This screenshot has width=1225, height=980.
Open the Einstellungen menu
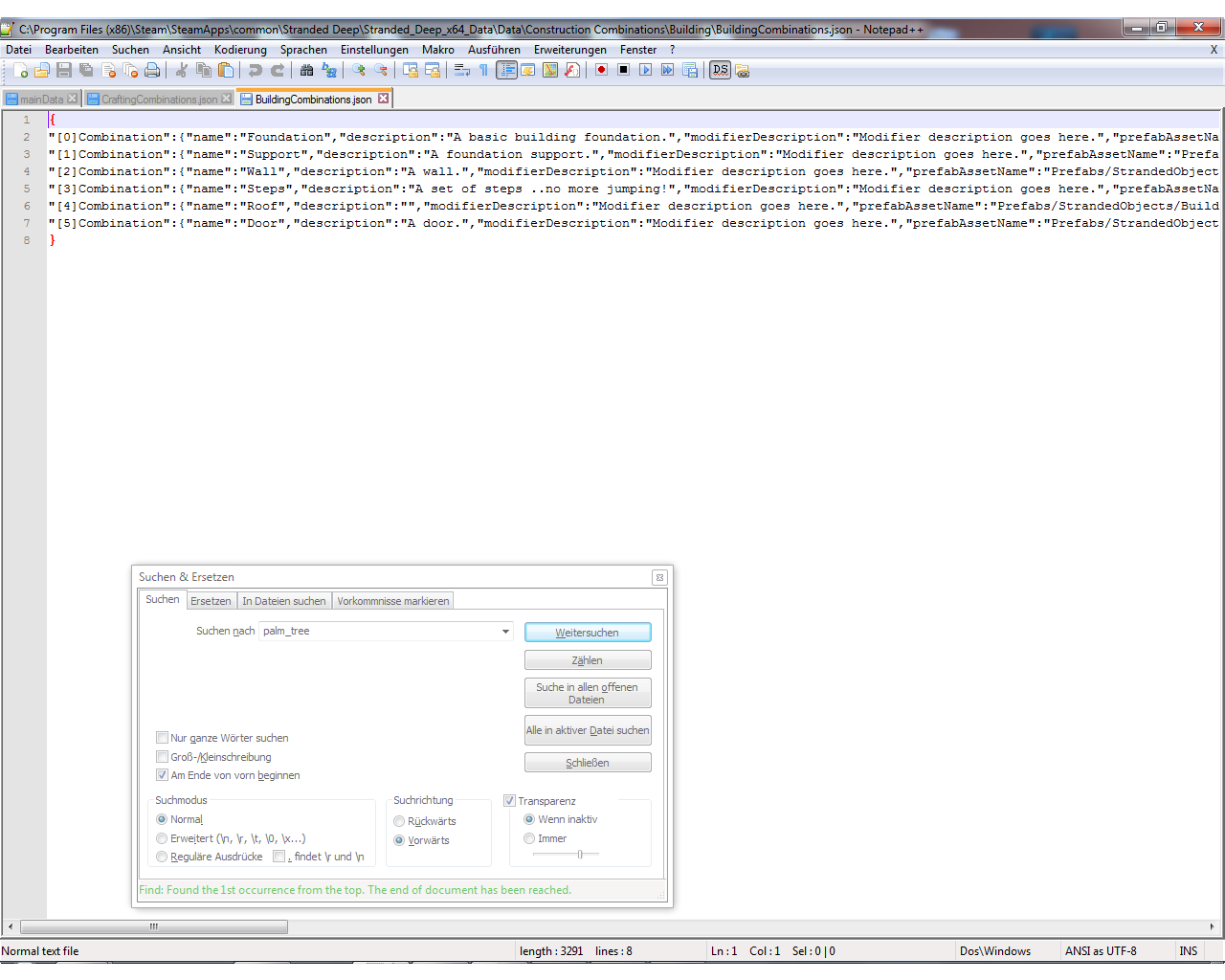(x=374, y=50)
